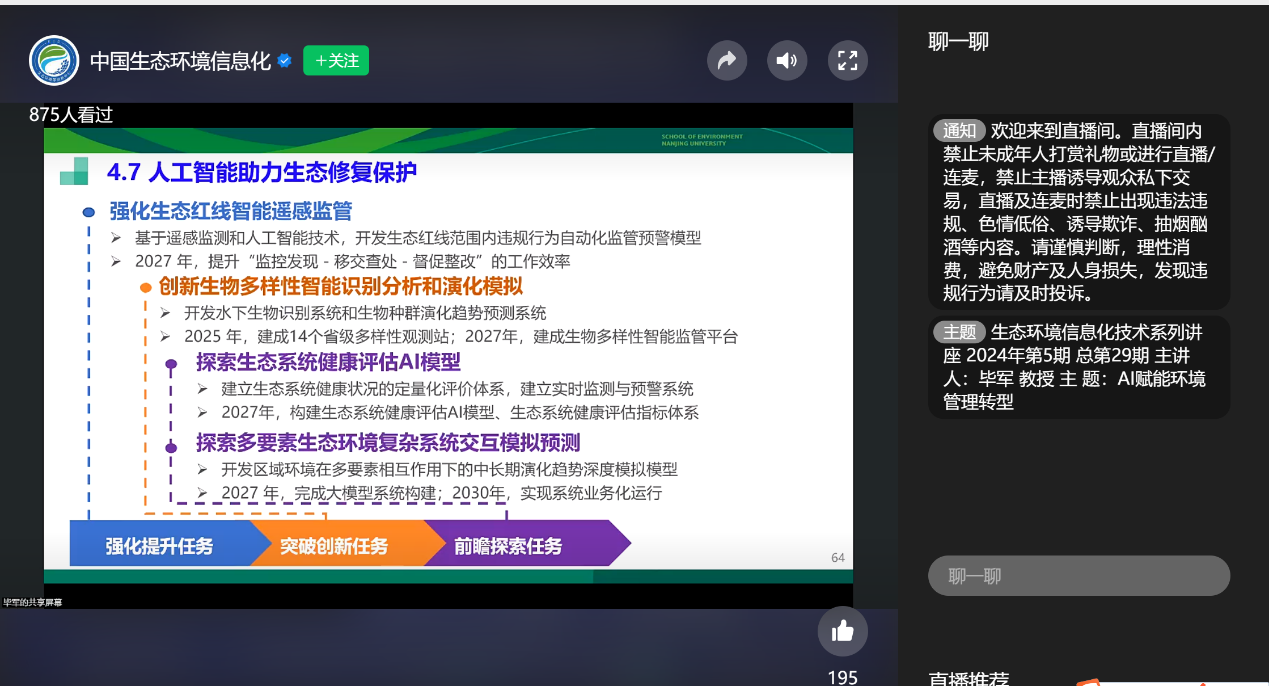Click the purple 前瞻探索任务 arrow on the slide
This screenshot has width=1269, height=686.
coord(509,546)
